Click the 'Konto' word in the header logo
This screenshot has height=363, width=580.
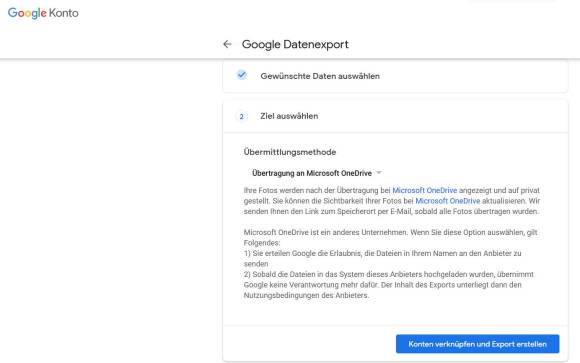64,13
